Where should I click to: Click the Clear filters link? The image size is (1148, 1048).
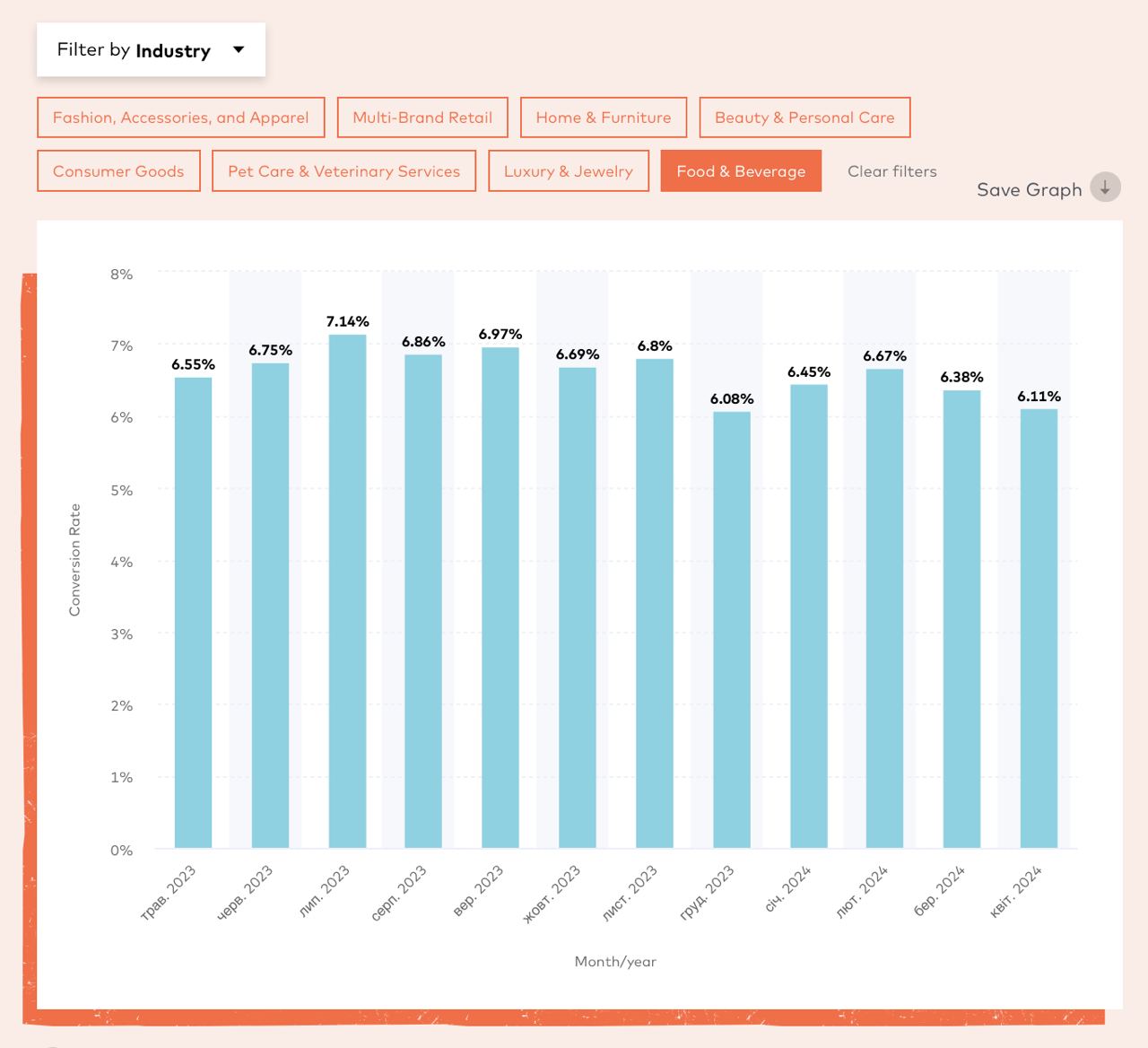891,171
